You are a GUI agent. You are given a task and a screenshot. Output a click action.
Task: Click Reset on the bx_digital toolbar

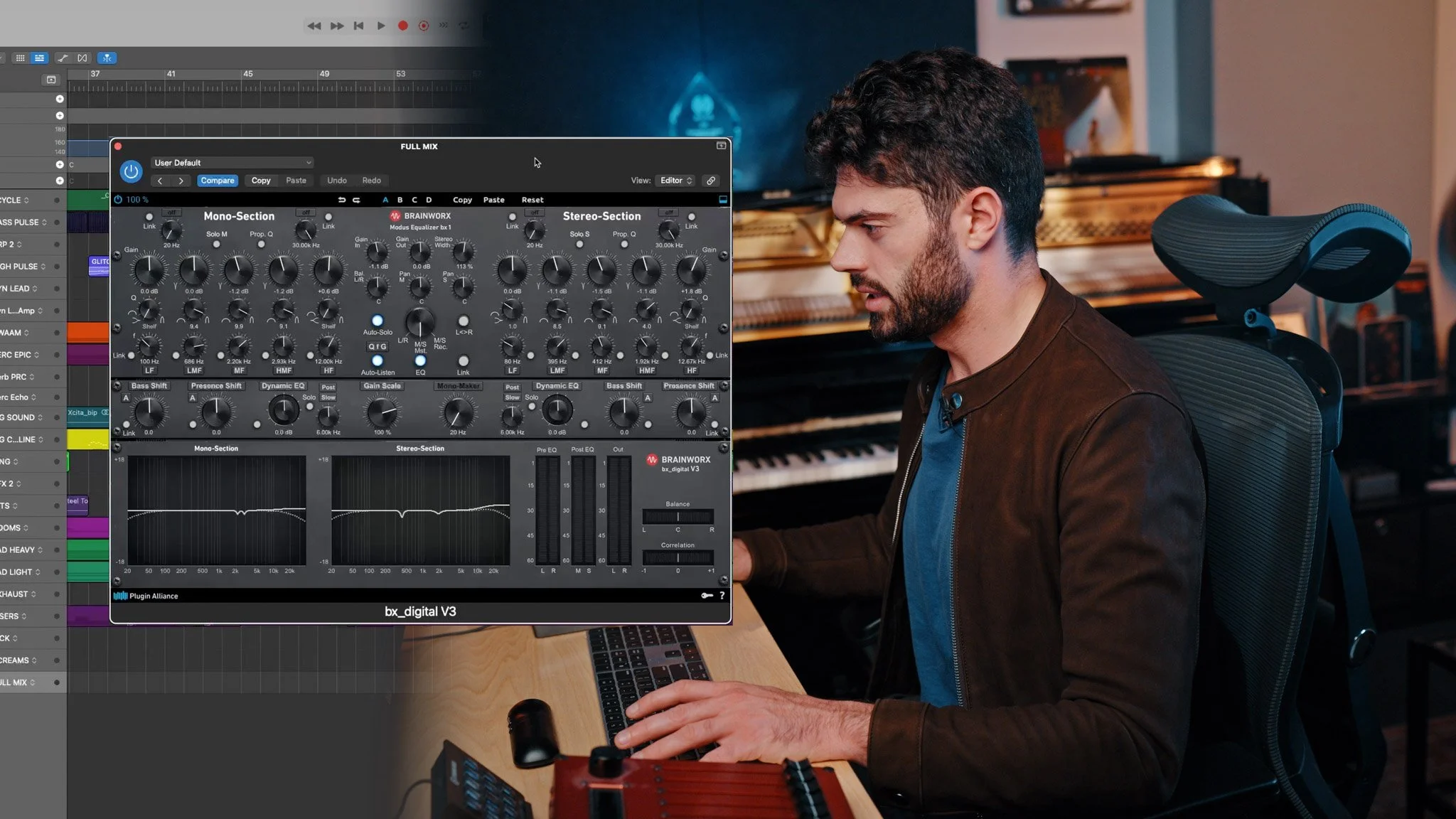point(532,200)
